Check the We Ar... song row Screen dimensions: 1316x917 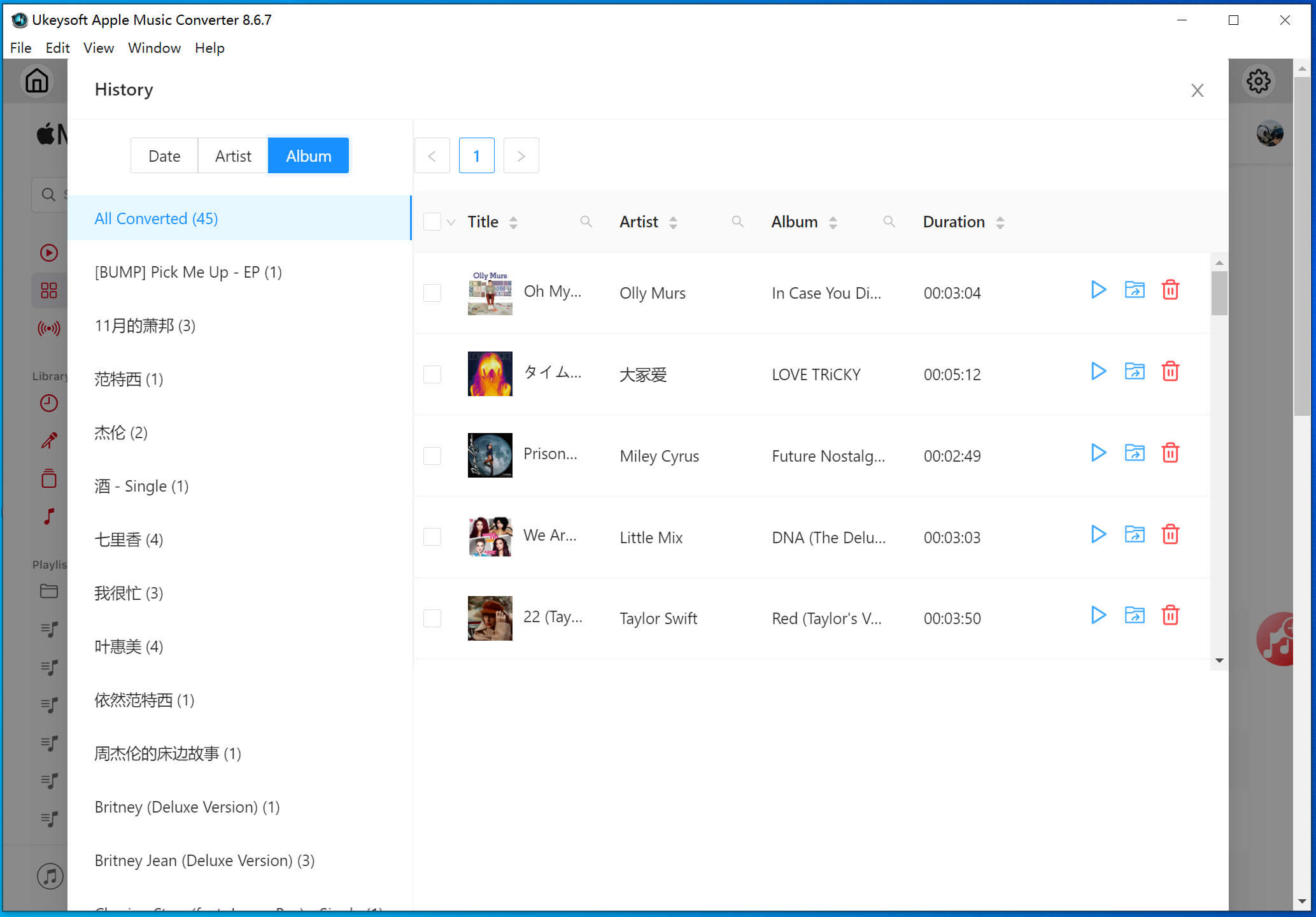(432, 537)
